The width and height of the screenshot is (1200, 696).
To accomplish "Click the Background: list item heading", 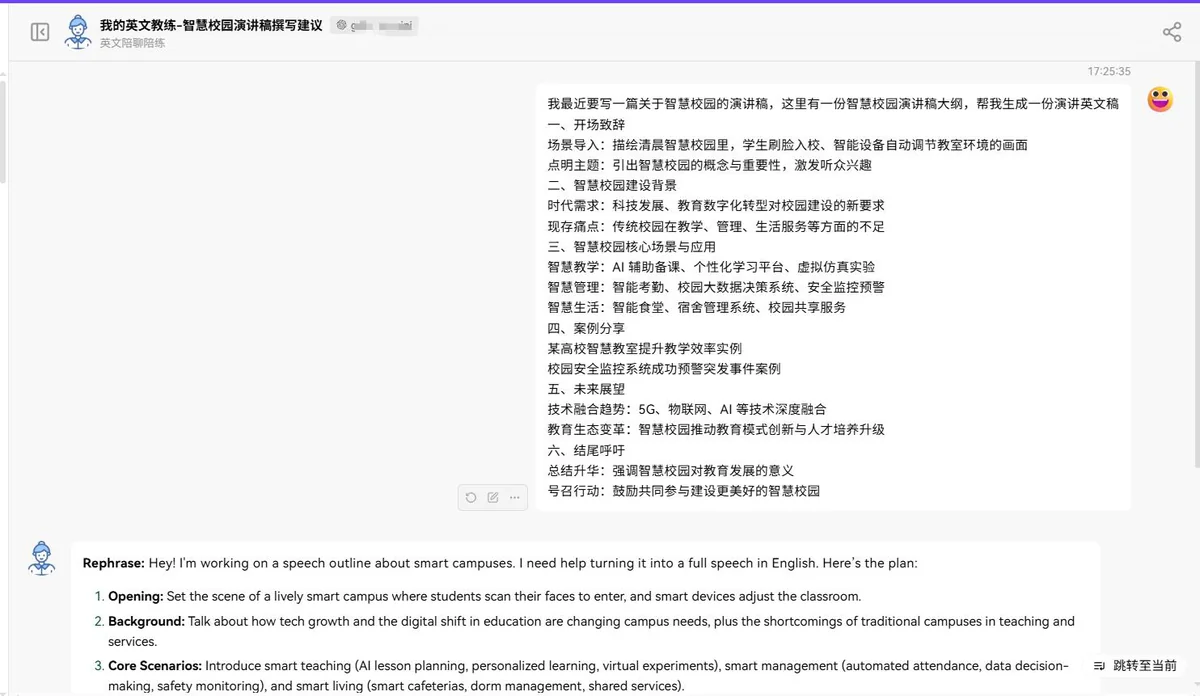I will (x=146, y=621).
